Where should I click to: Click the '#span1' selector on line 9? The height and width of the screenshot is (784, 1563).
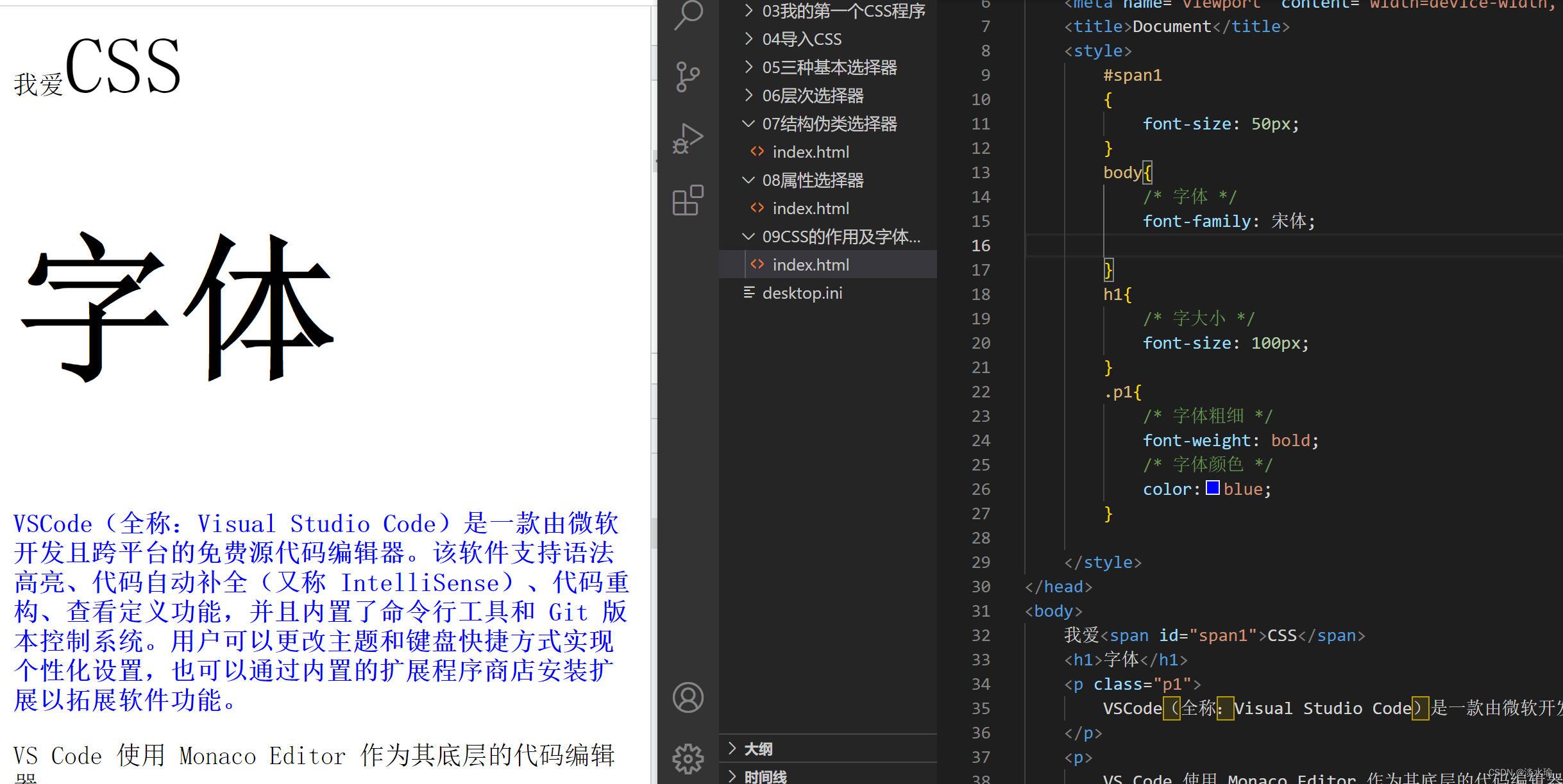click(1133, 75)
